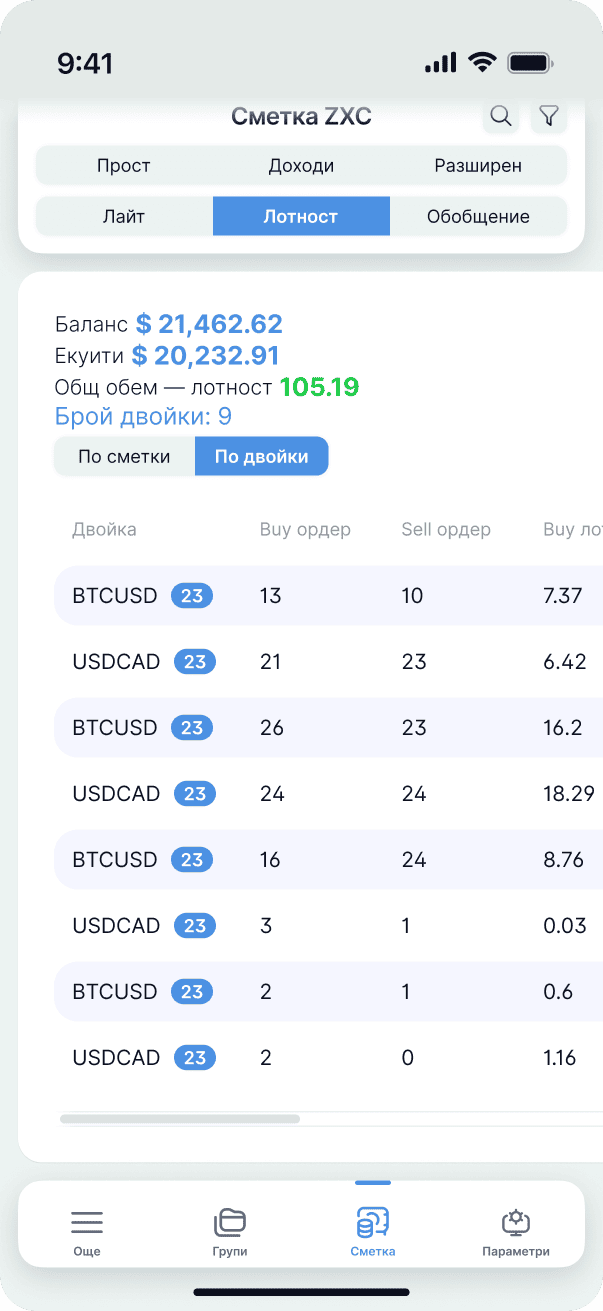Select the По двойки toggle

click(x=262, y=457)
